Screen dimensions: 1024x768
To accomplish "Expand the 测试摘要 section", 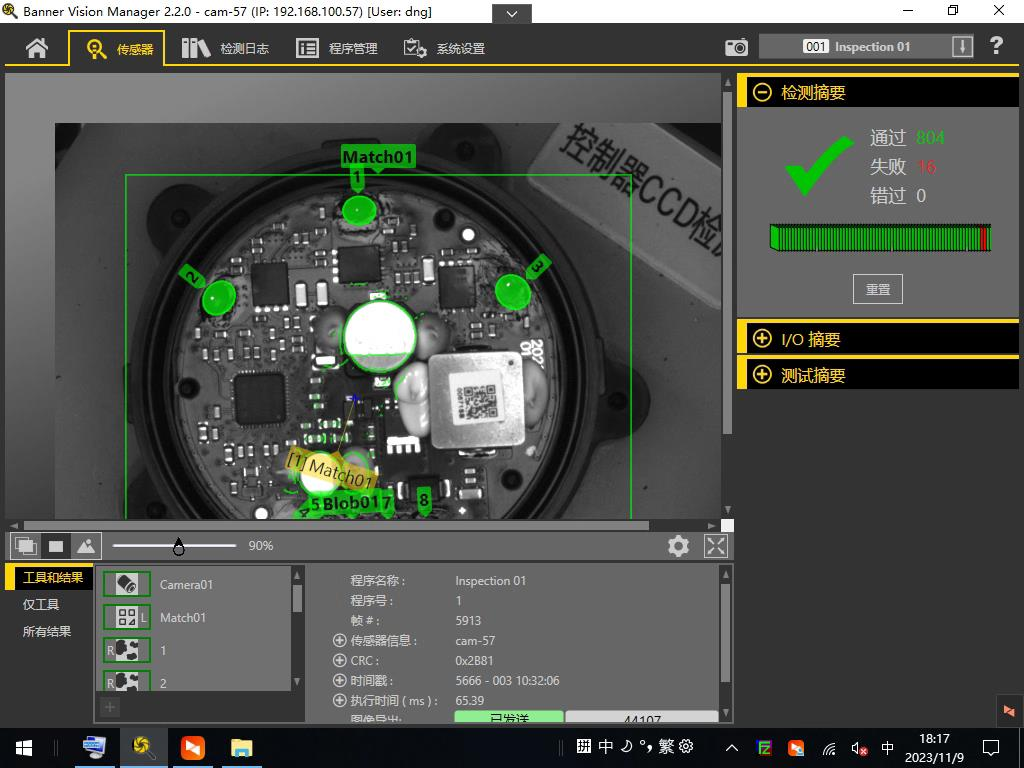I will coord(762,375).
